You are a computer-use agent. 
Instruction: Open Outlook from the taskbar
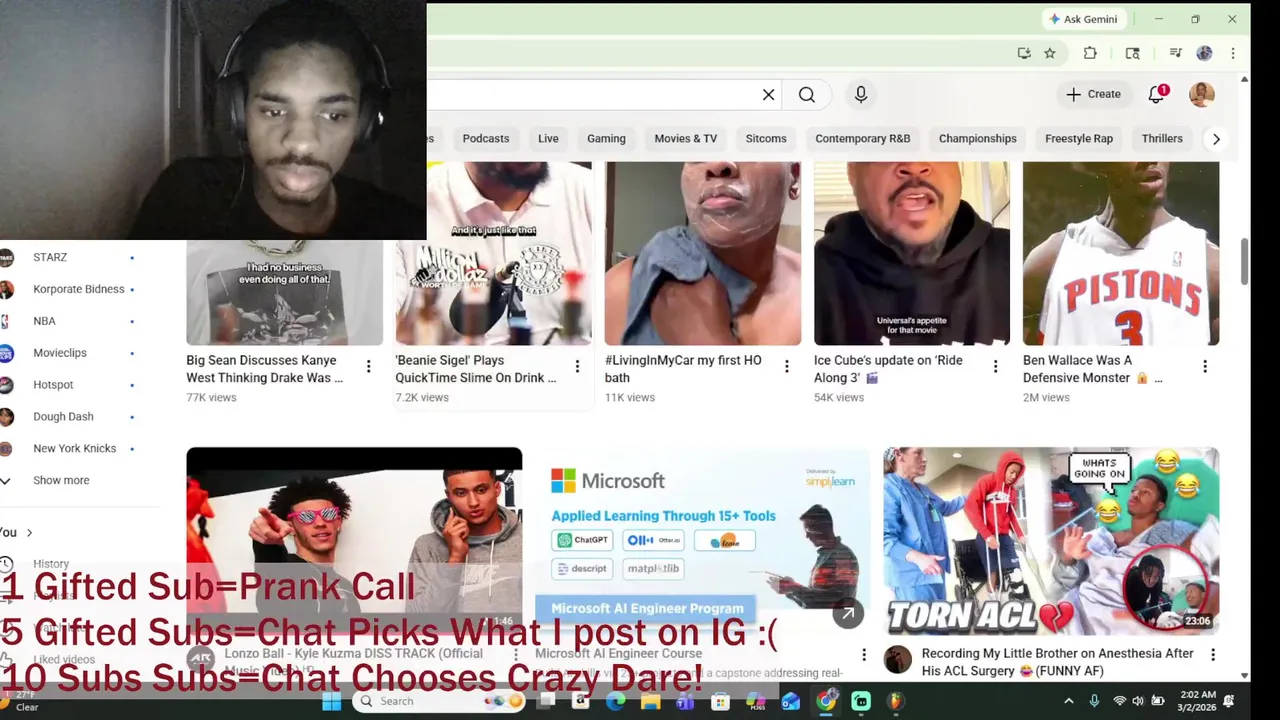790,701
